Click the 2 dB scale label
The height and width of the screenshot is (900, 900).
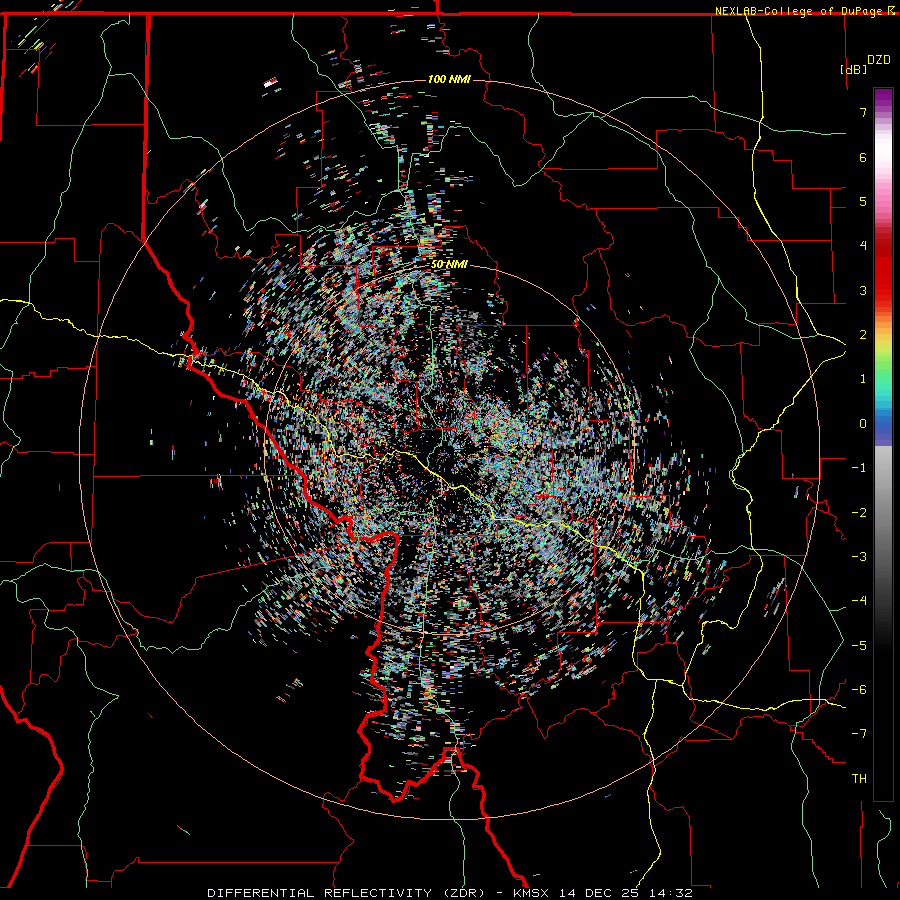863,335
